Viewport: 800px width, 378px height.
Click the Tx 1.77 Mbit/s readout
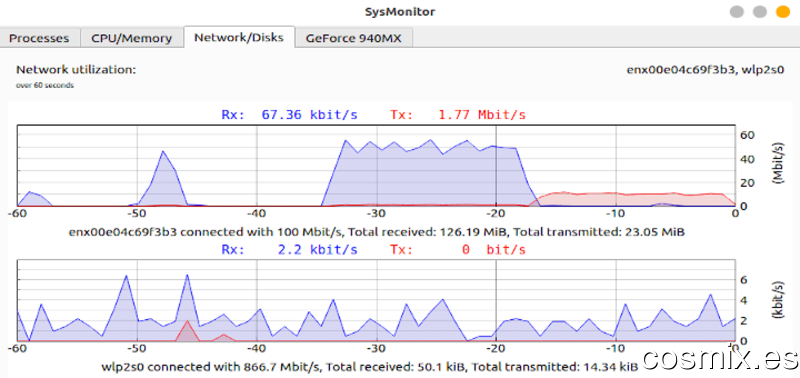[458, 115]
